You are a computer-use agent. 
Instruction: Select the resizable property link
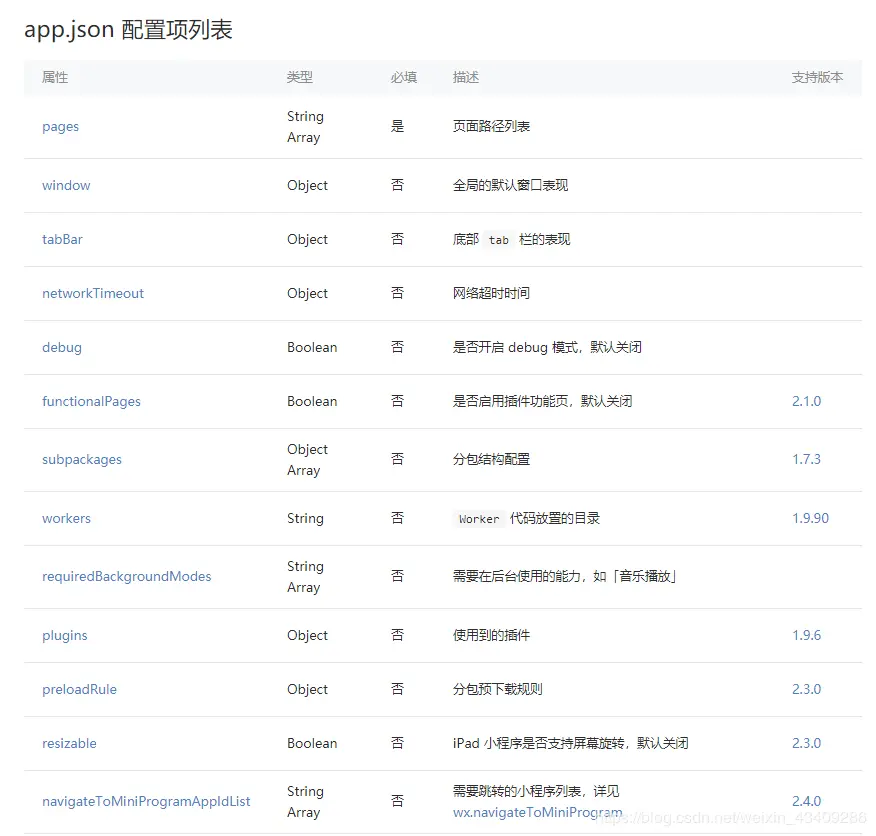point(68,743)
